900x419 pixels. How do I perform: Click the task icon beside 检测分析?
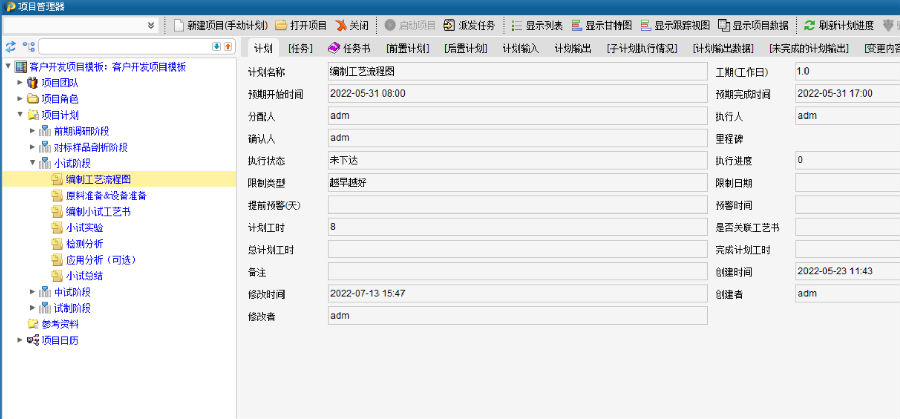56,244
